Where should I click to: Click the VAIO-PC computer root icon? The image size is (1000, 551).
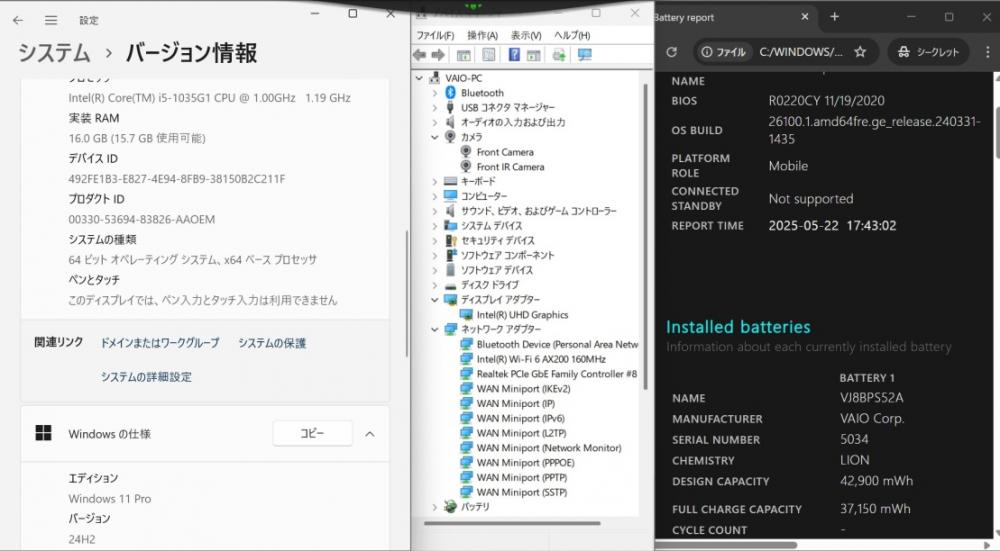click(435, 78)
